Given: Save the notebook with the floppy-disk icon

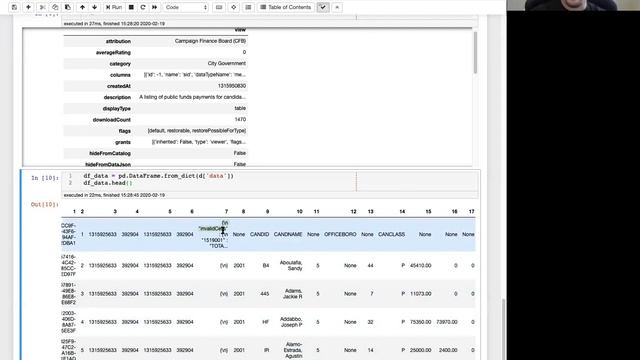Looking at the screenshot, I should pyautogui.click(x=15, y=7).
